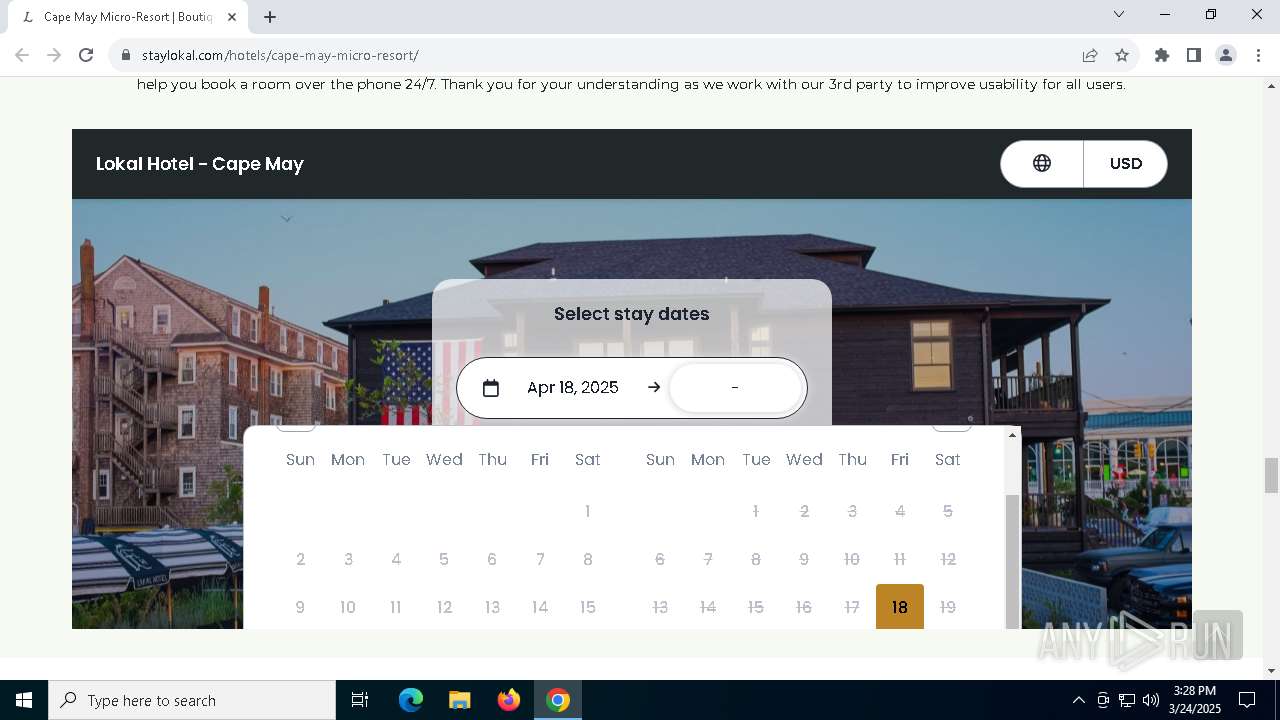Open the notification center icon
This screenshot has height=720, width=1280.
pyautogui.click(x=1247, y=700)
